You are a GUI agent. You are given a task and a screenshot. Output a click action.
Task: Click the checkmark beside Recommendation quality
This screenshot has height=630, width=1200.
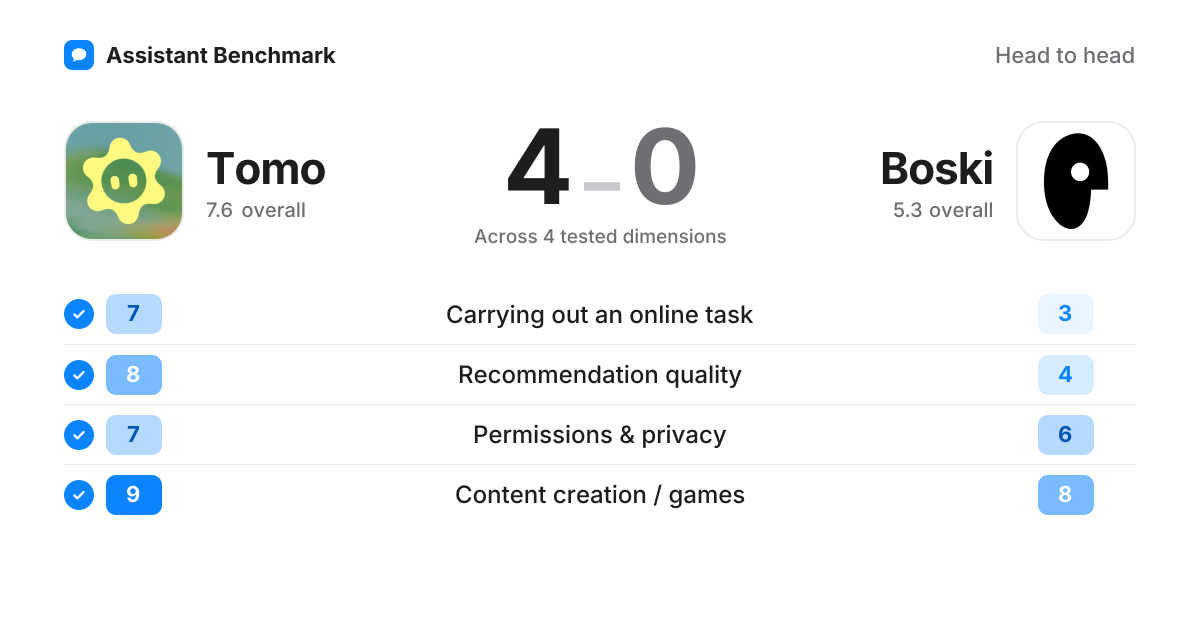point(79,374)
